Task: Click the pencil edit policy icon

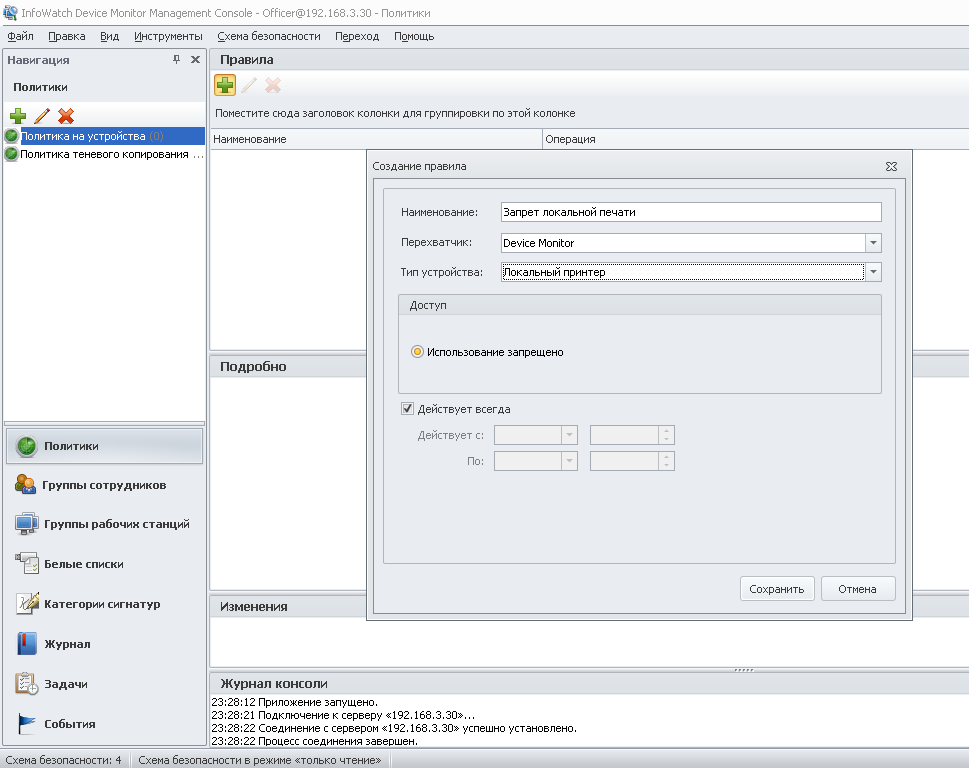Action: pos(42,116)
